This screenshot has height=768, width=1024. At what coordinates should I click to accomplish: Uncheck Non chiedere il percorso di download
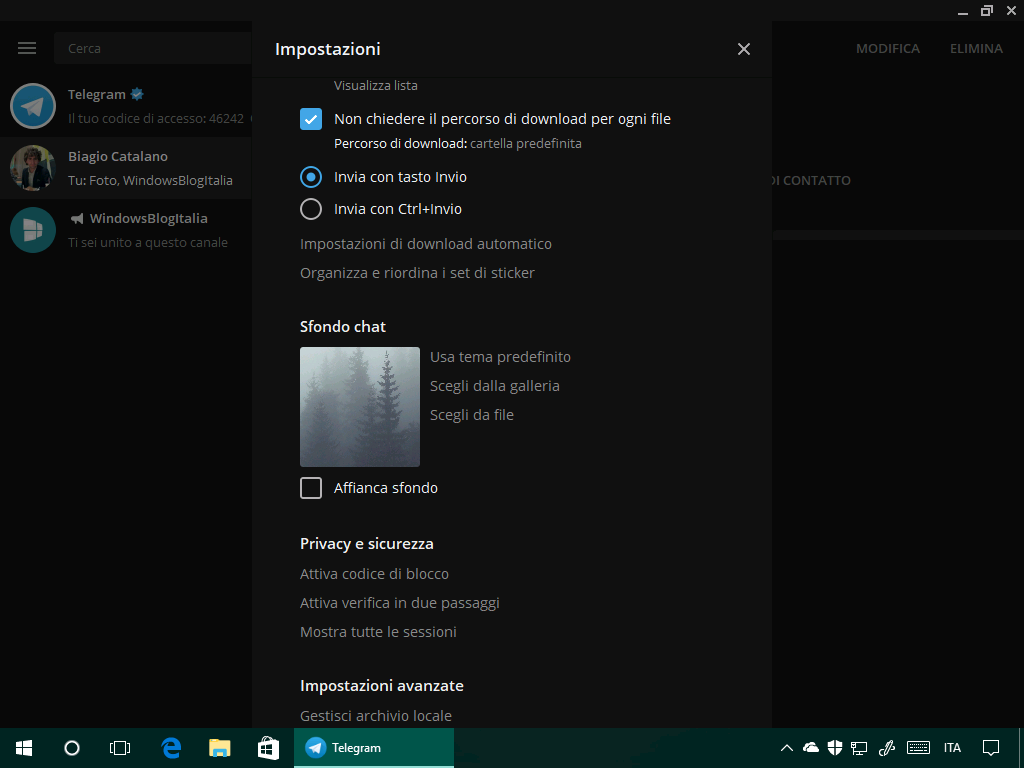(x=311, y=119)
